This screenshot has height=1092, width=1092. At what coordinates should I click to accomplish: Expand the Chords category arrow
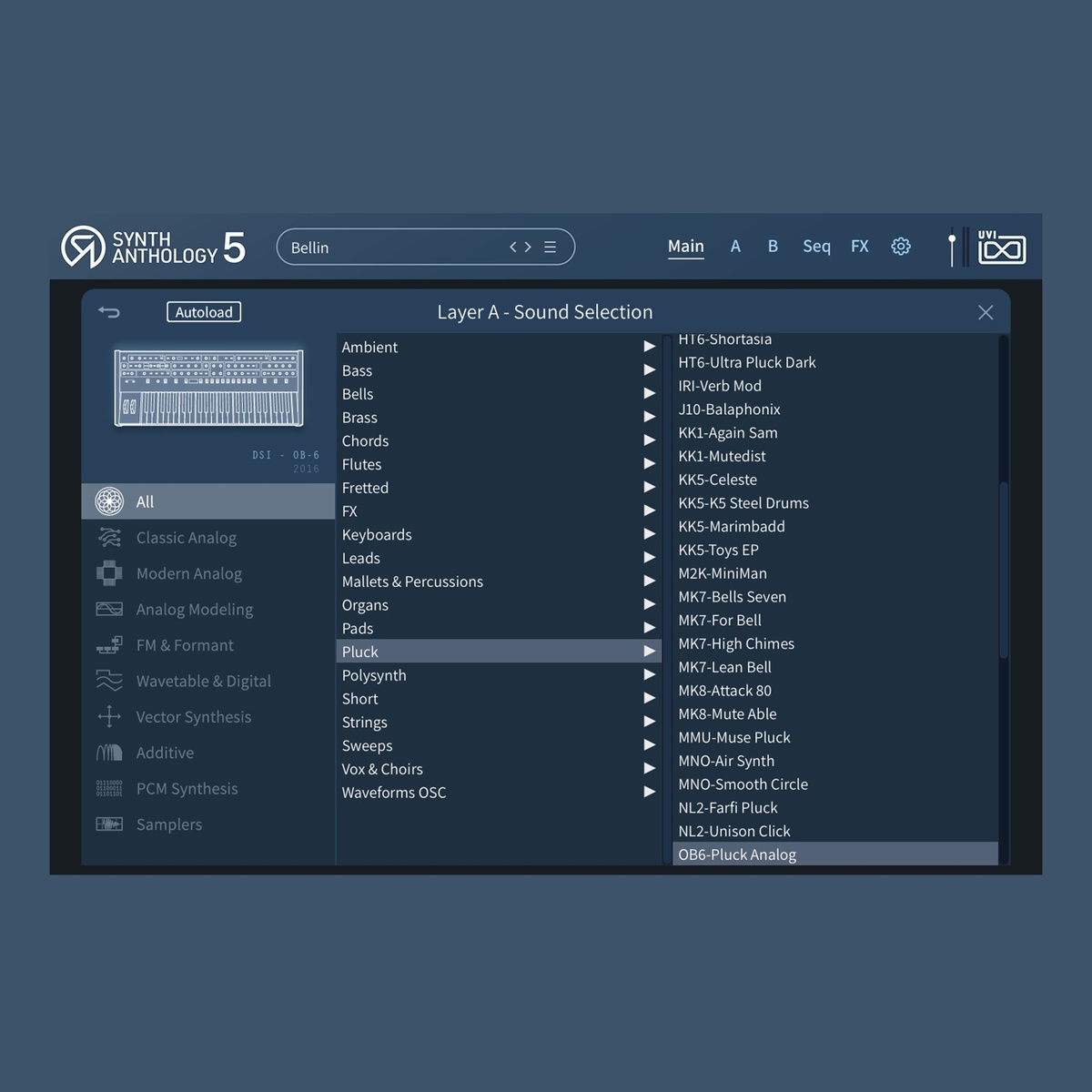coord(650,440)
